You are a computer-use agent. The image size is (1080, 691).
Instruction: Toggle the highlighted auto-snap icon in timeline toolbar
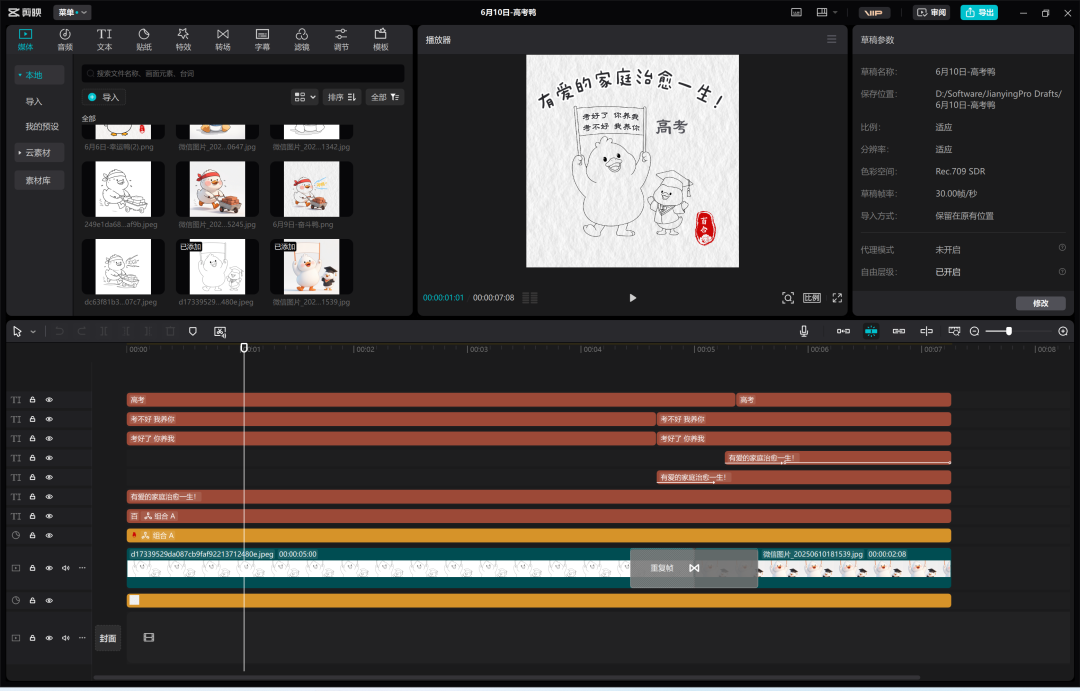(871, 331)
